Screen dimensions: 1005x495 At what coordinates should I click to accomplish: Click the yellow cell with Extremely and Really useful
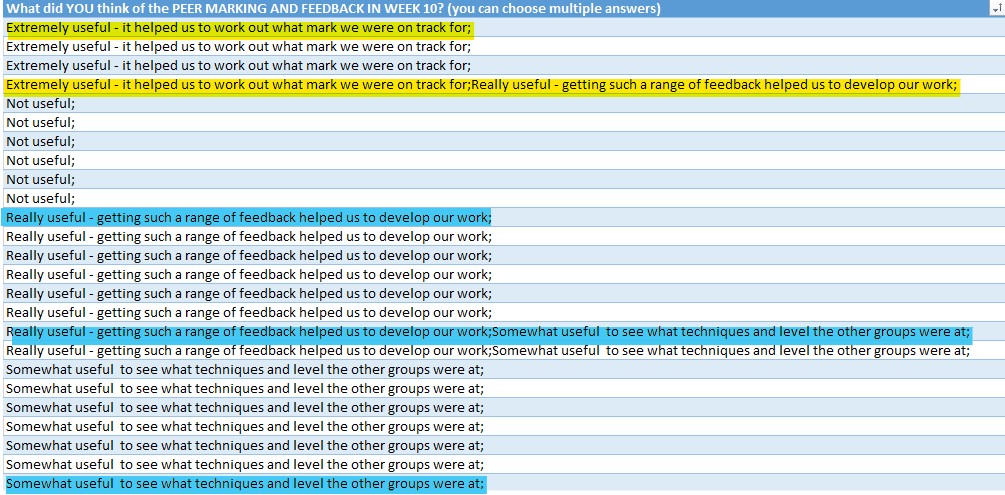[x=481, y=85]
